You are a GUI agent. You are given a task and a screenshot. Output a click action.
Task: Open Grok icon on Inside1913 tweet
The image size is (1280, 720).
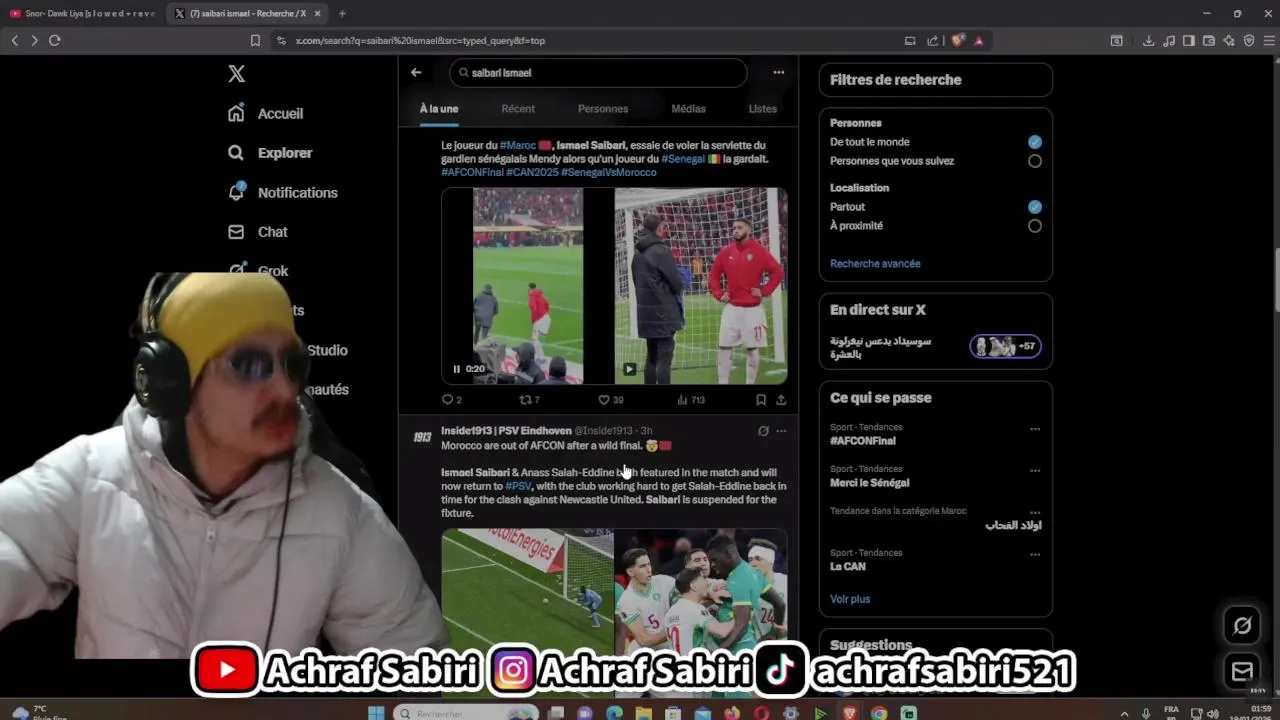tap(763, 431)
